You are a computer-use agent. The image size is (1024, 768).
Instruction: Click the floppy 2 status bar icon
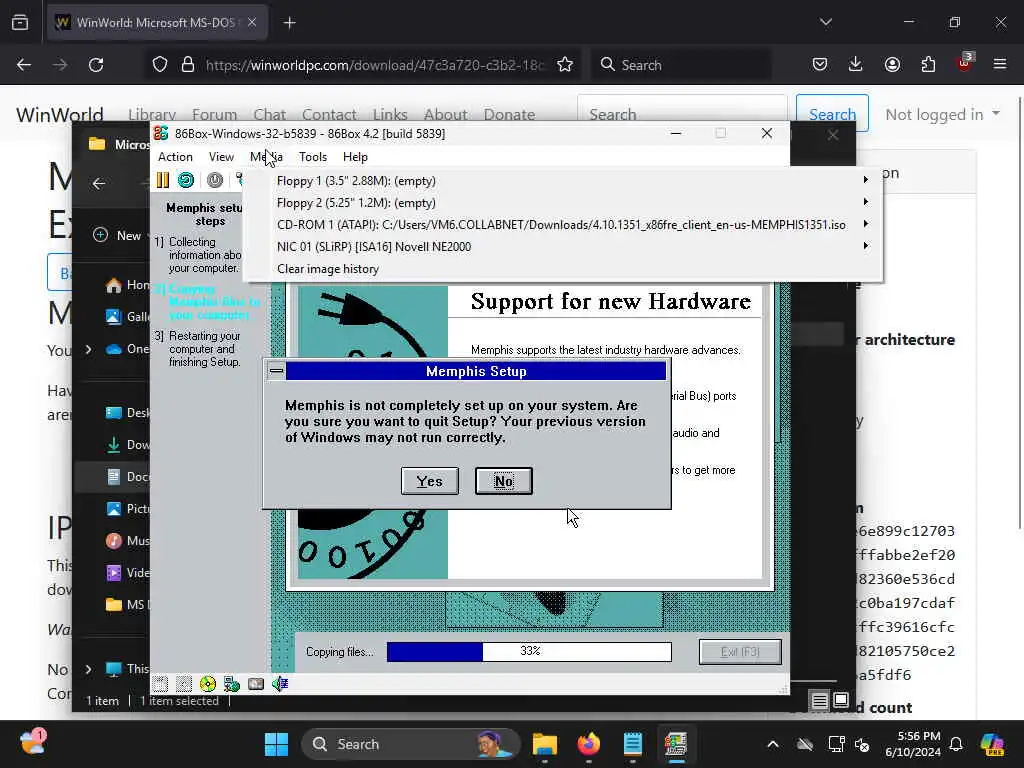[x=184, y=684]
